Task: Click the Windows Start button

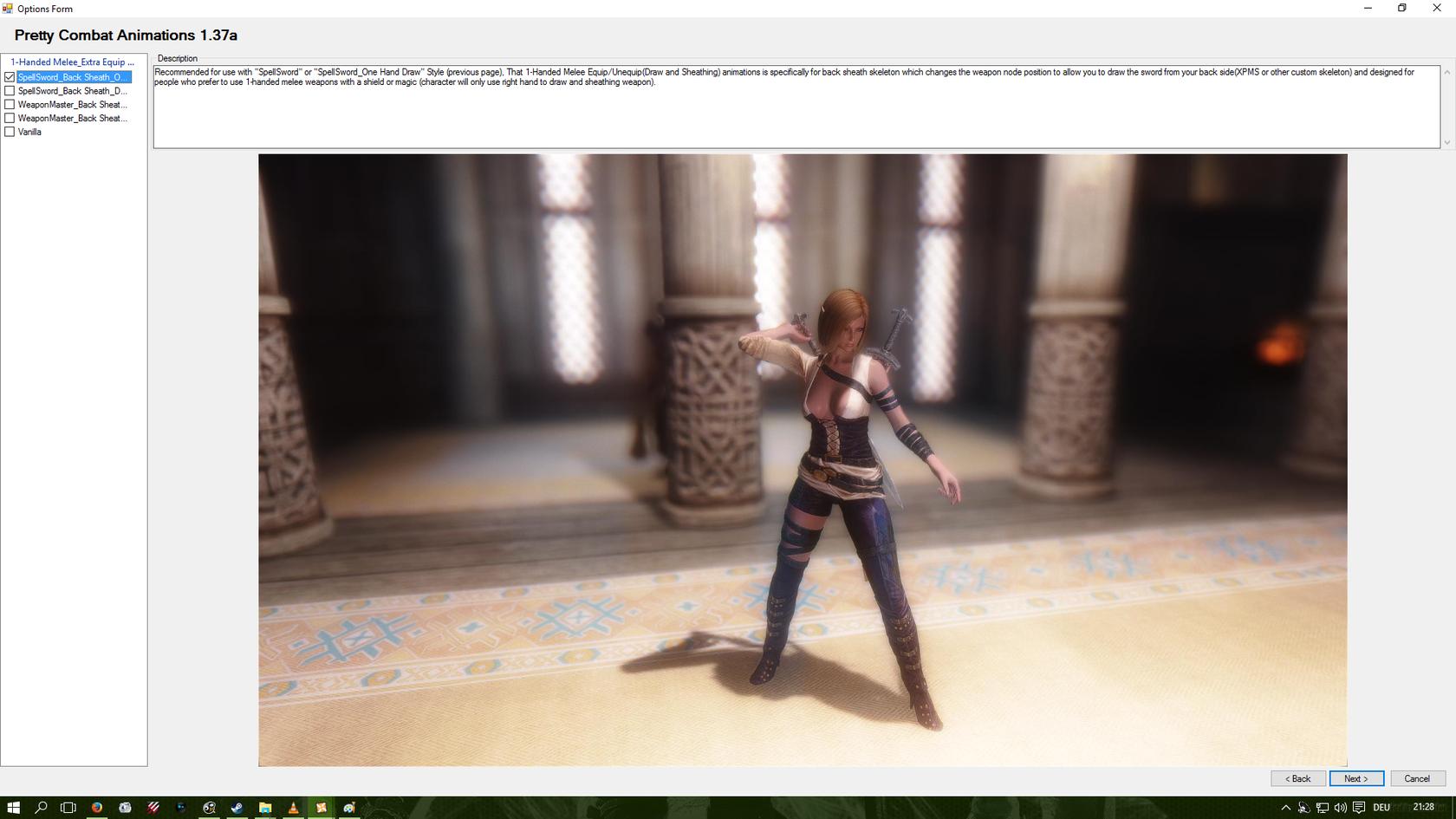Action: tap(13, 807)
